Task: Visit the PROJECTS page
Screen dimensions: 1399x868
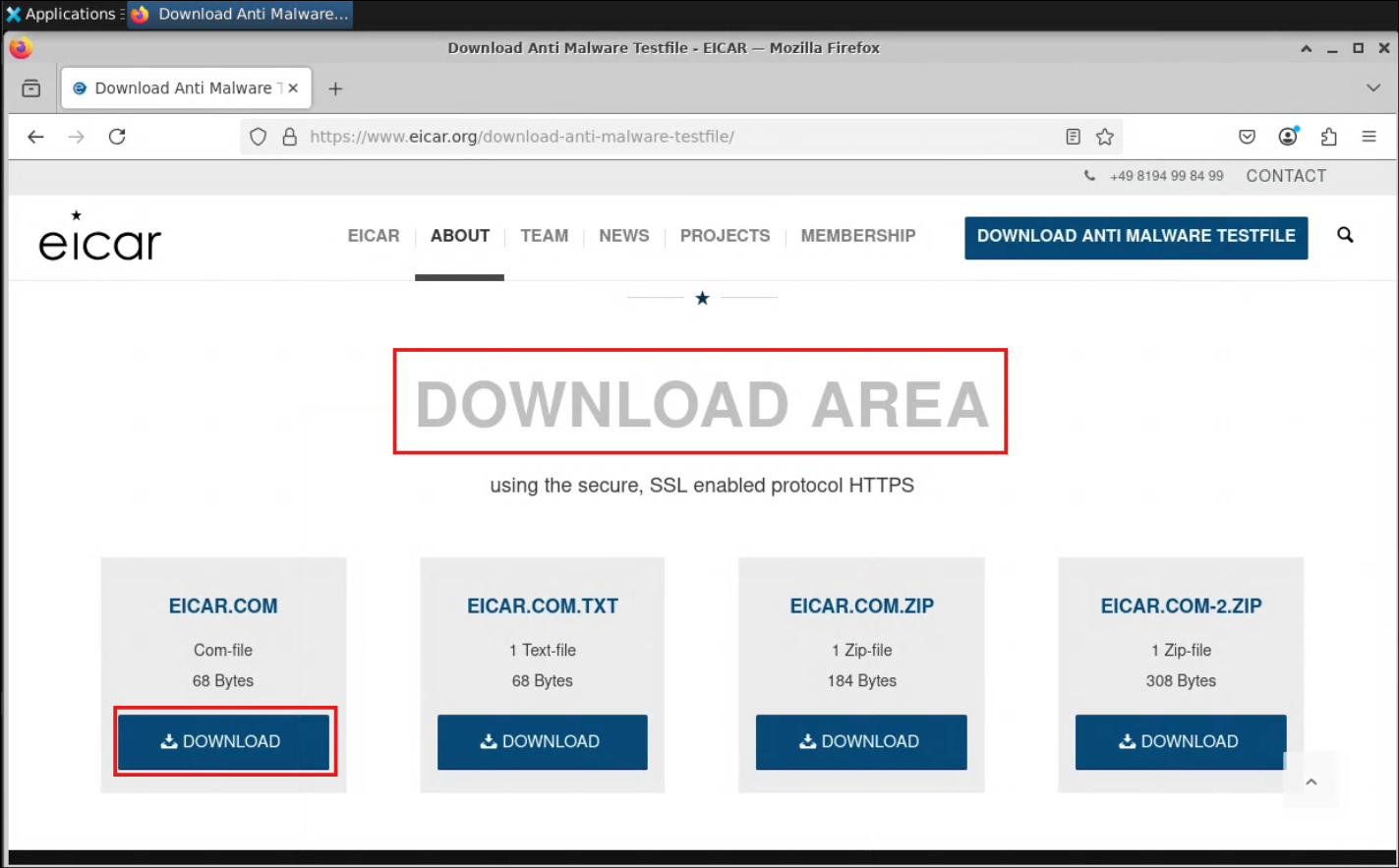Action: point(726,236)
